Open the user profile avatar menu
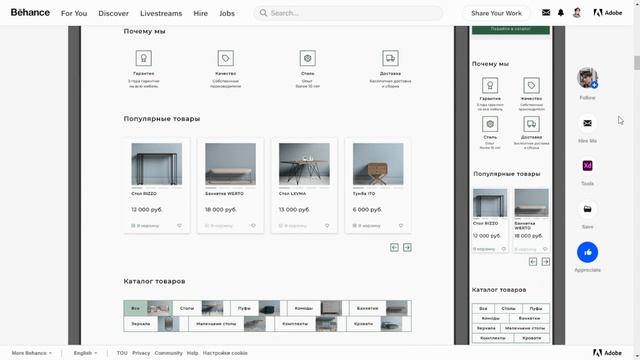The image size is (640, 360). [577, 13]
